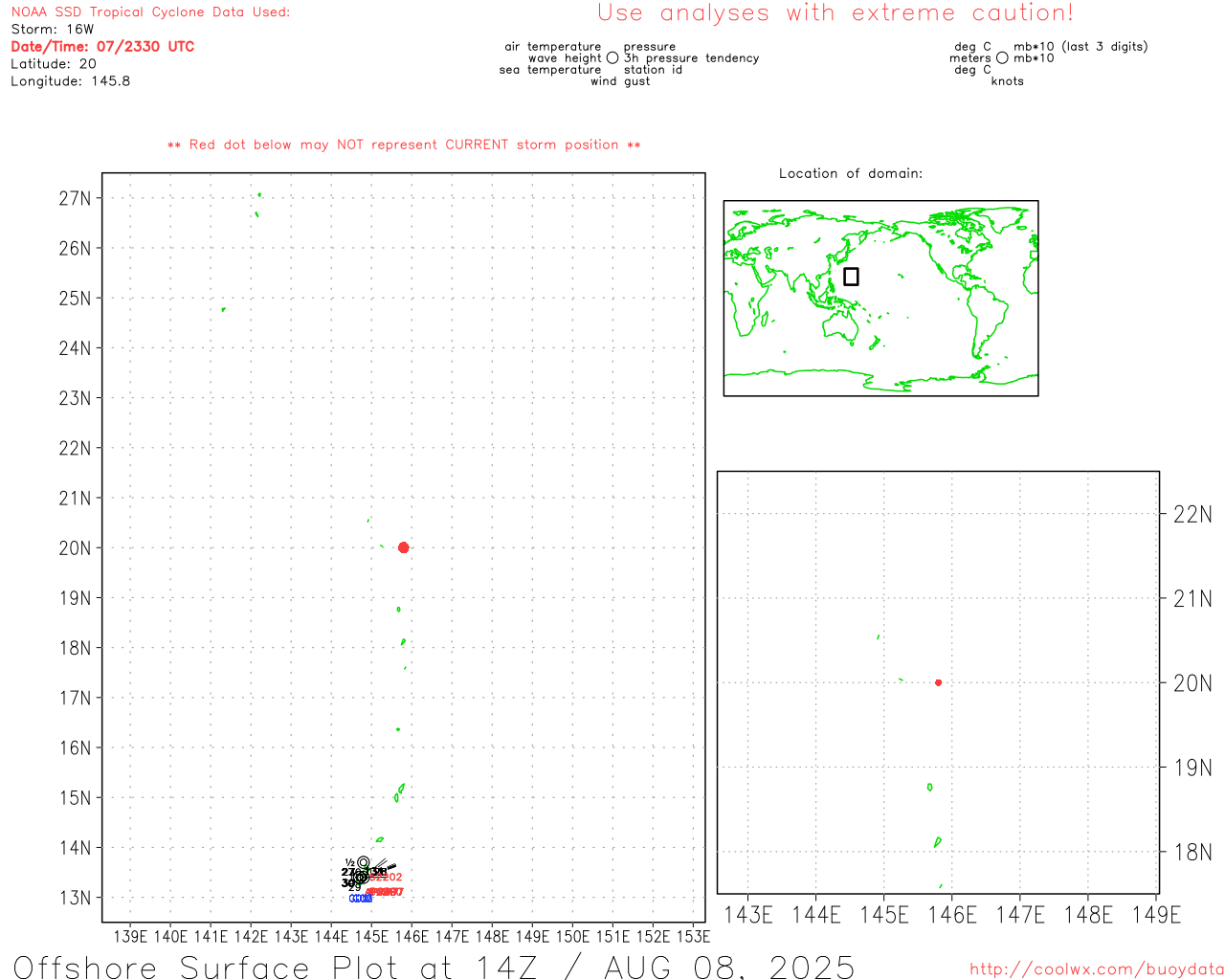This screenshot has width=1225, height=980.
Task: Click the 'knots' units label
Action: [x=1008, y=81]
